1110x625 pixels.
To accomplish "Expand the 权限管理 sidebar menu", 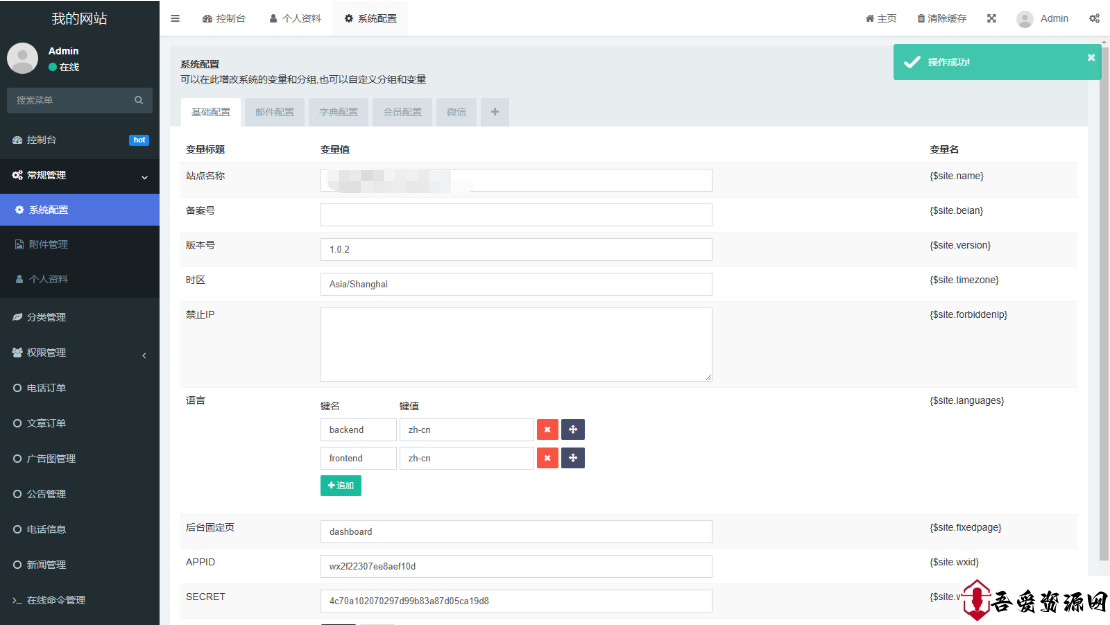I will point(79,353).
